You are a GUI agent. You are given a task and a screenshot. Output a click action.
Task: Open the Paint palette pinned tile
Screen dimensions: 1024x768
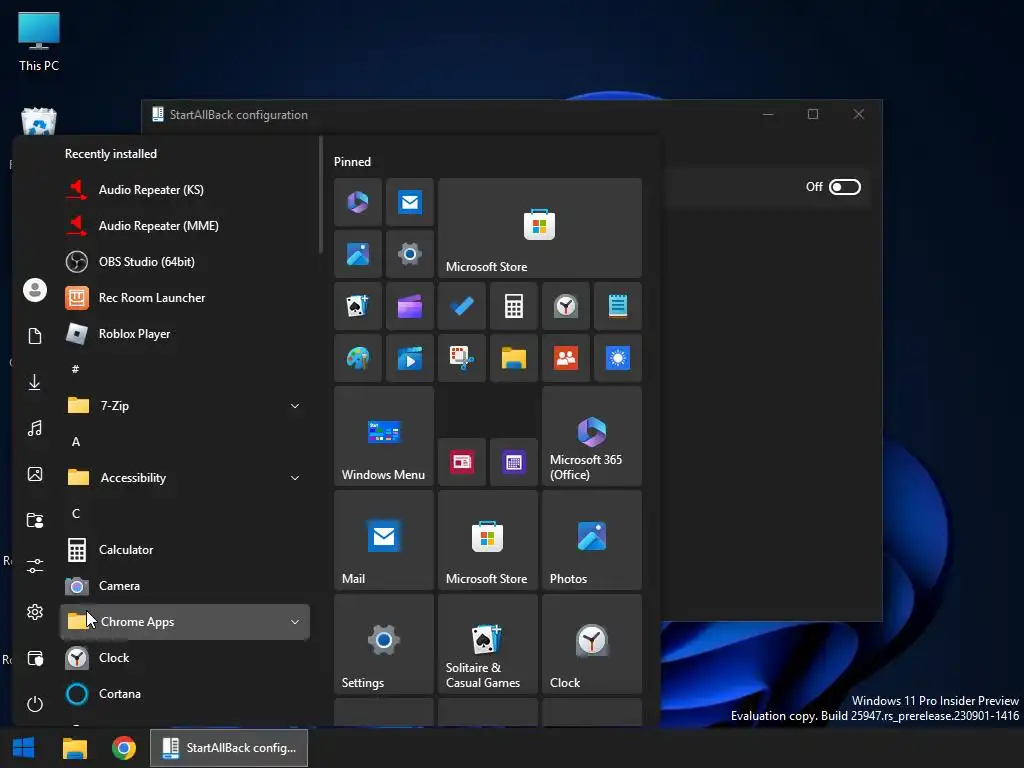coord(358,358)
